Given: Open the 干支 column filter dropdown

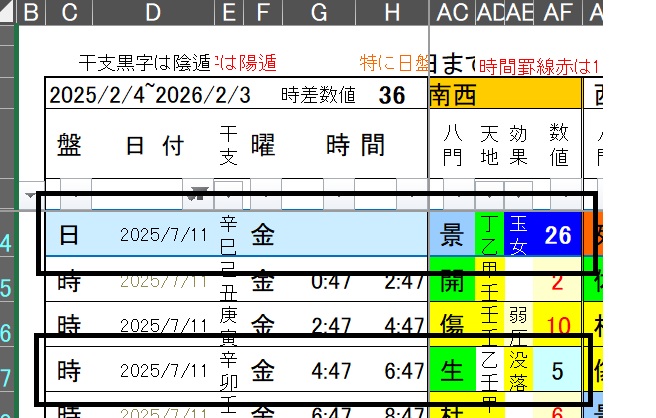Looking at the screenshot, I should 229,193.
